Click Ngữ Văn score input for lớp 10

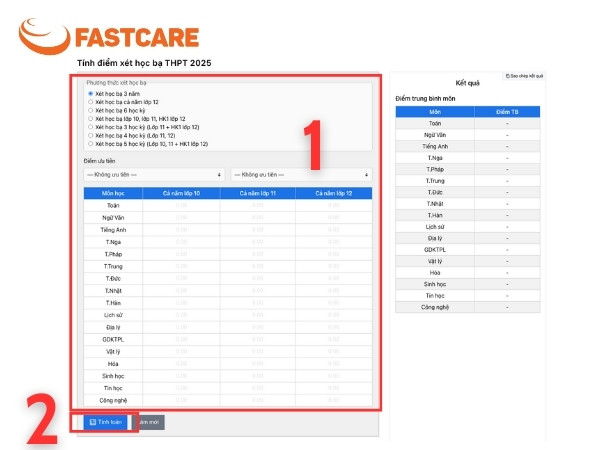coord(181,217)
